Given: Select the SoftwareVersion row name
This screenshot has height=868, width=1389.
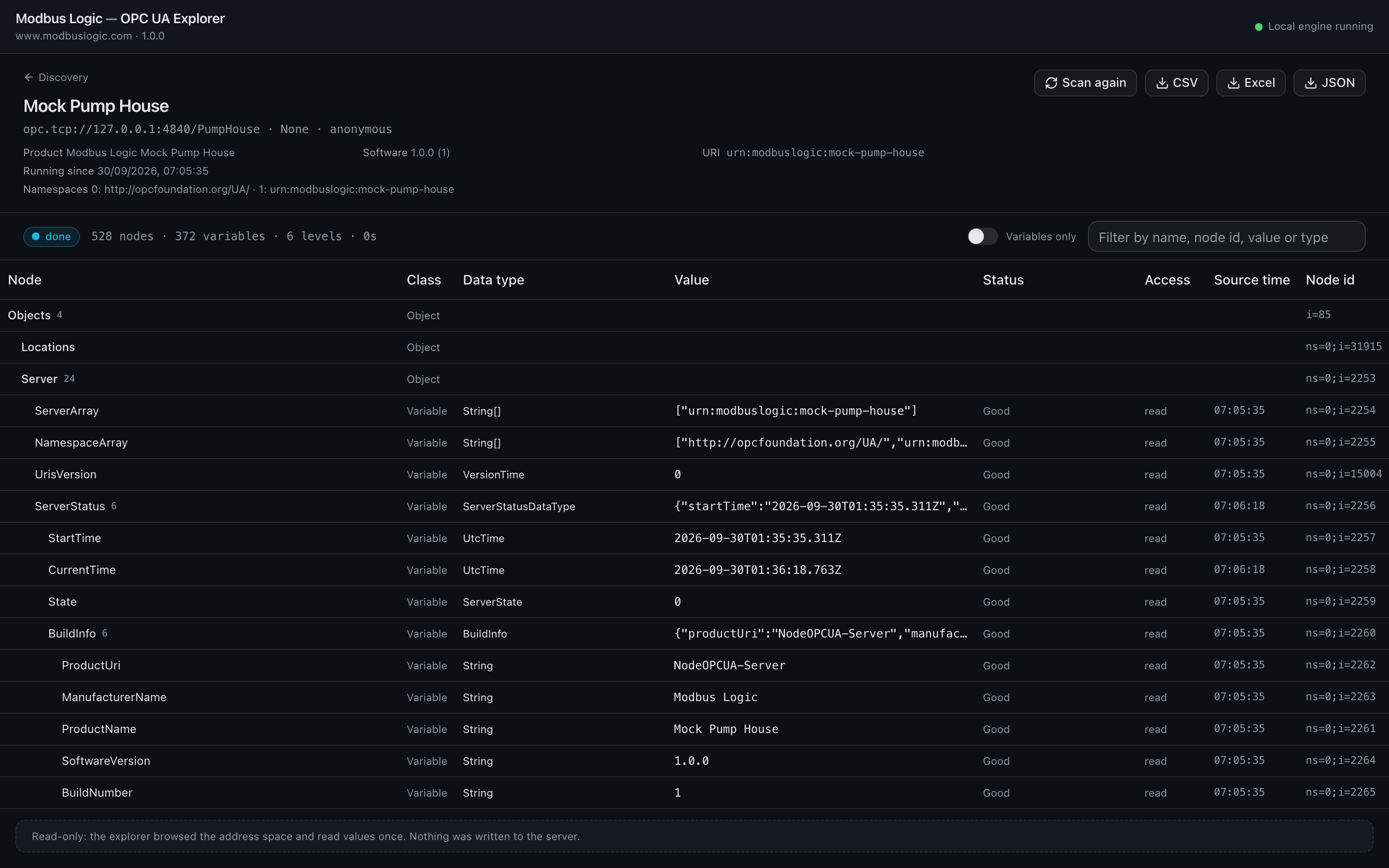Looking at the screenshot, I should (x=106, y=761).
